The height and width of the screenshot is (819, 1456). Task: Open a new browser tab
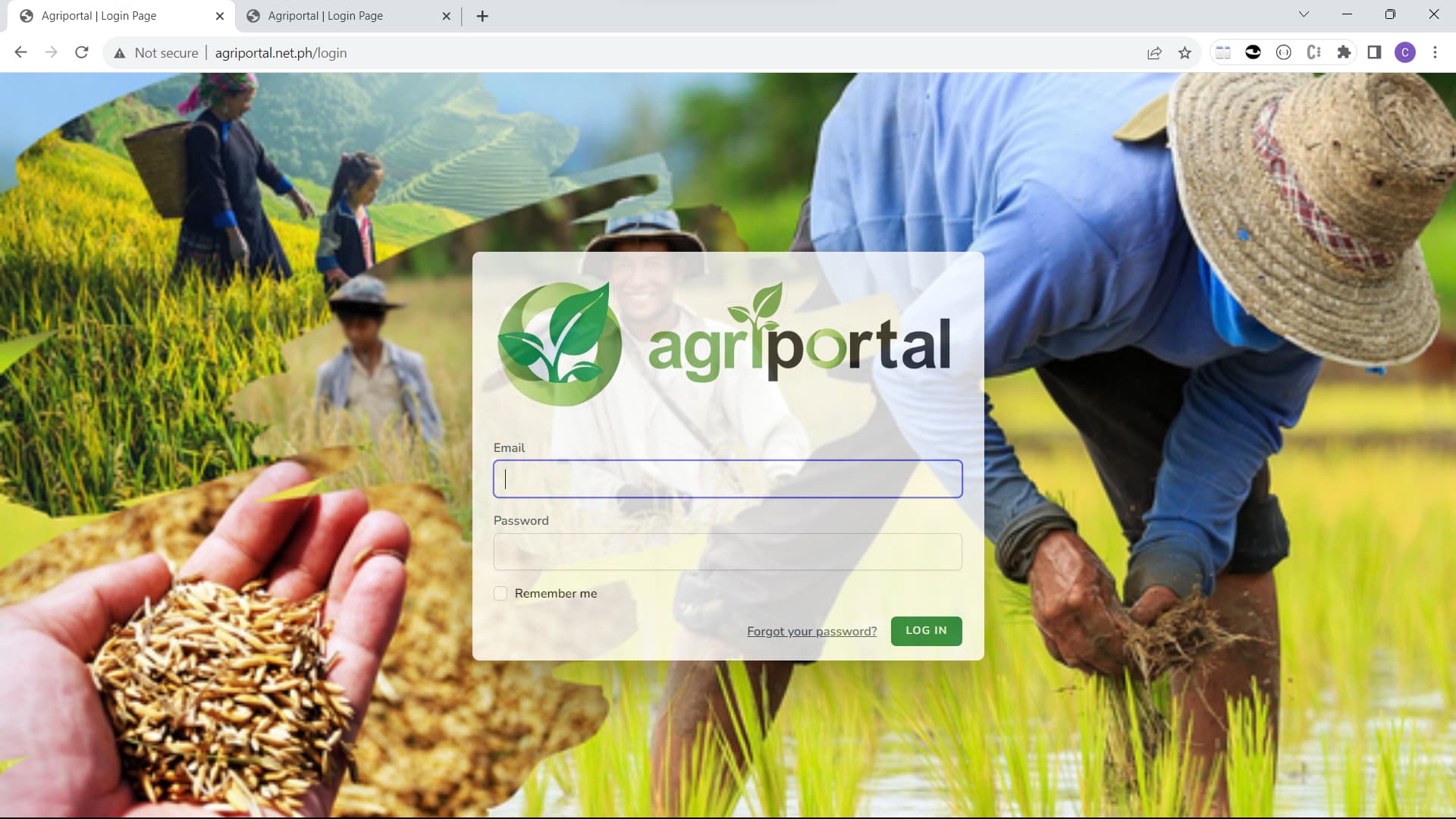coord(482,16)
